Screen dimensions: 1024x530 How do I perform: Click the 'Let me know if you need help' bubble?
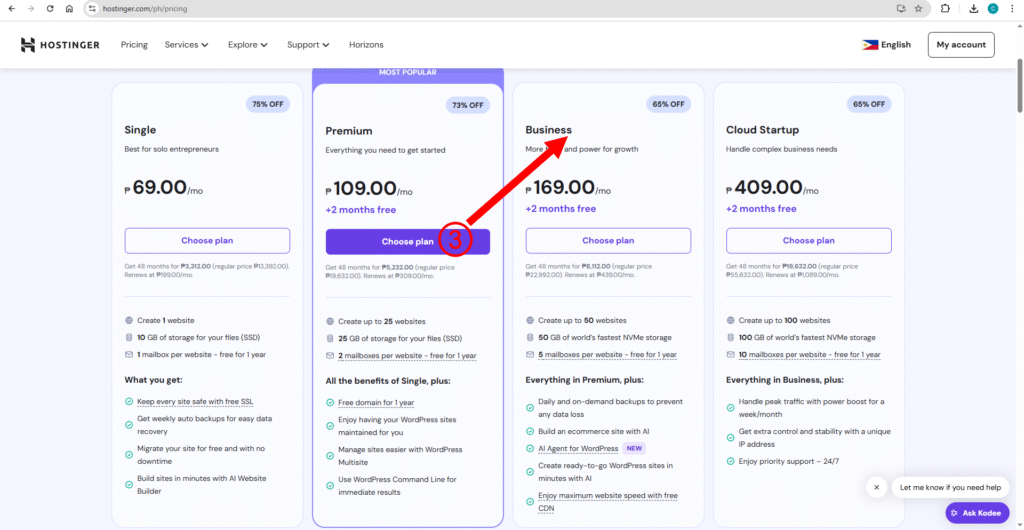click(950, 487)
